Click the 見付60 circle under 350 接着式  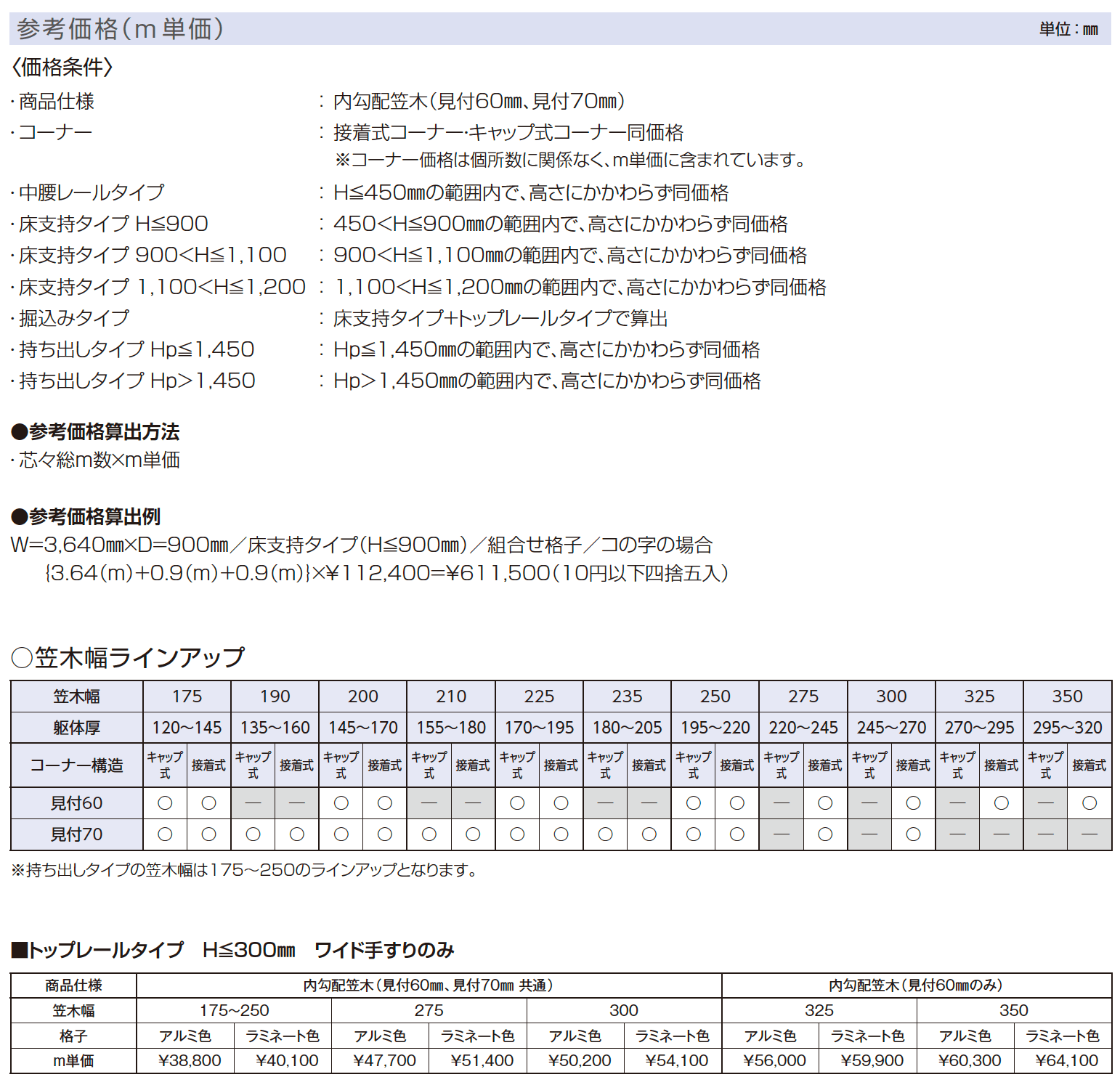[x=1089, y=803]
